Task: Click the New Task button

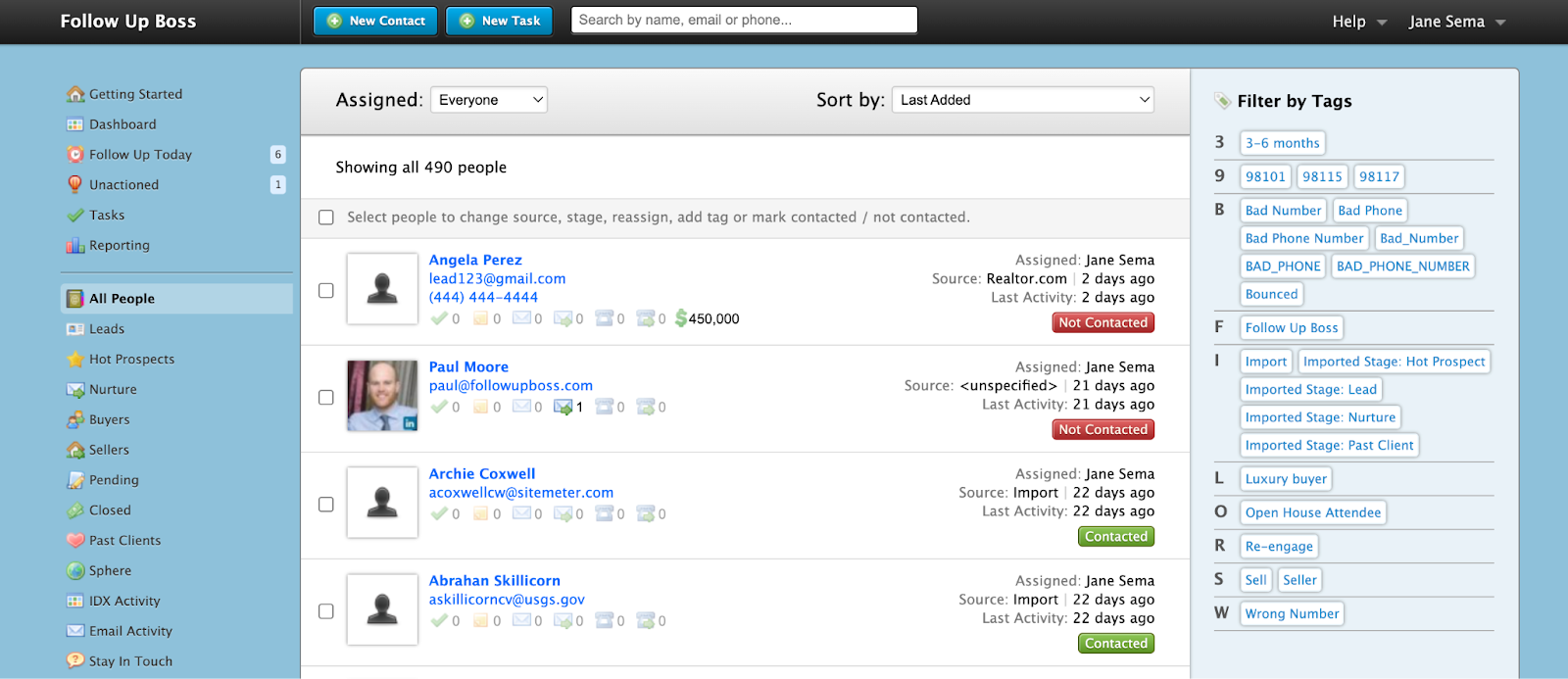Action: pos(499,21)
